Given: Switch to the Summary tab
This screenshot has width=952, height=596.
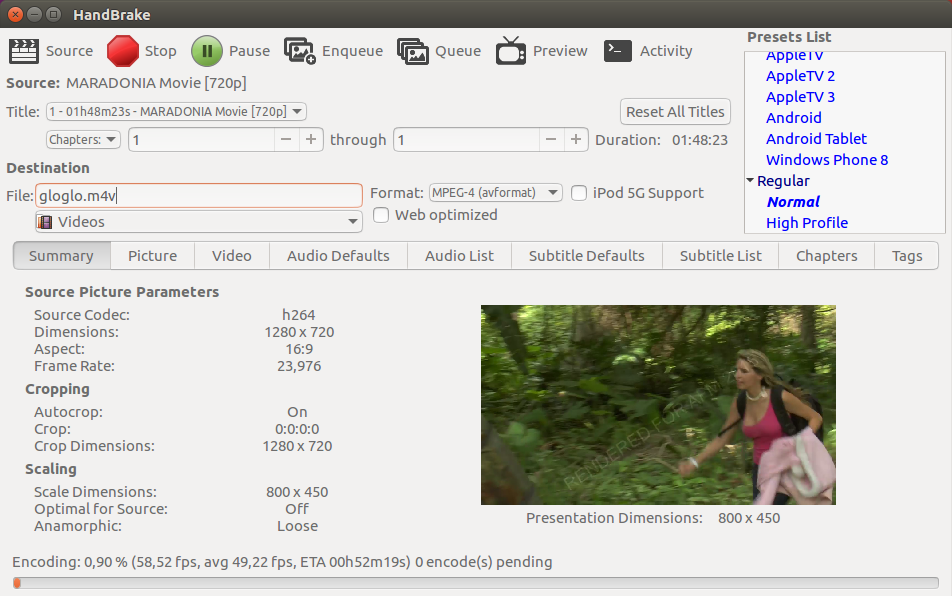Looking at the screenshot, I should (61, 256).
